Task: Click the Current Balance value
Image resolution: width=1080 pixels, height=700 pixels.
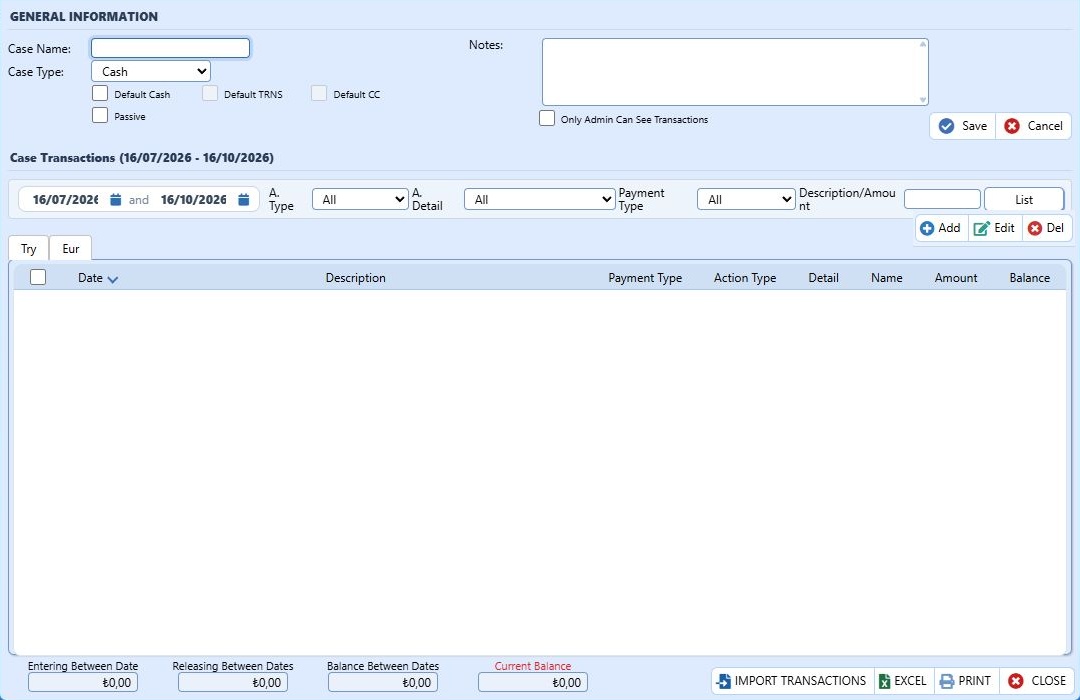Action: [x=533, y=683]
